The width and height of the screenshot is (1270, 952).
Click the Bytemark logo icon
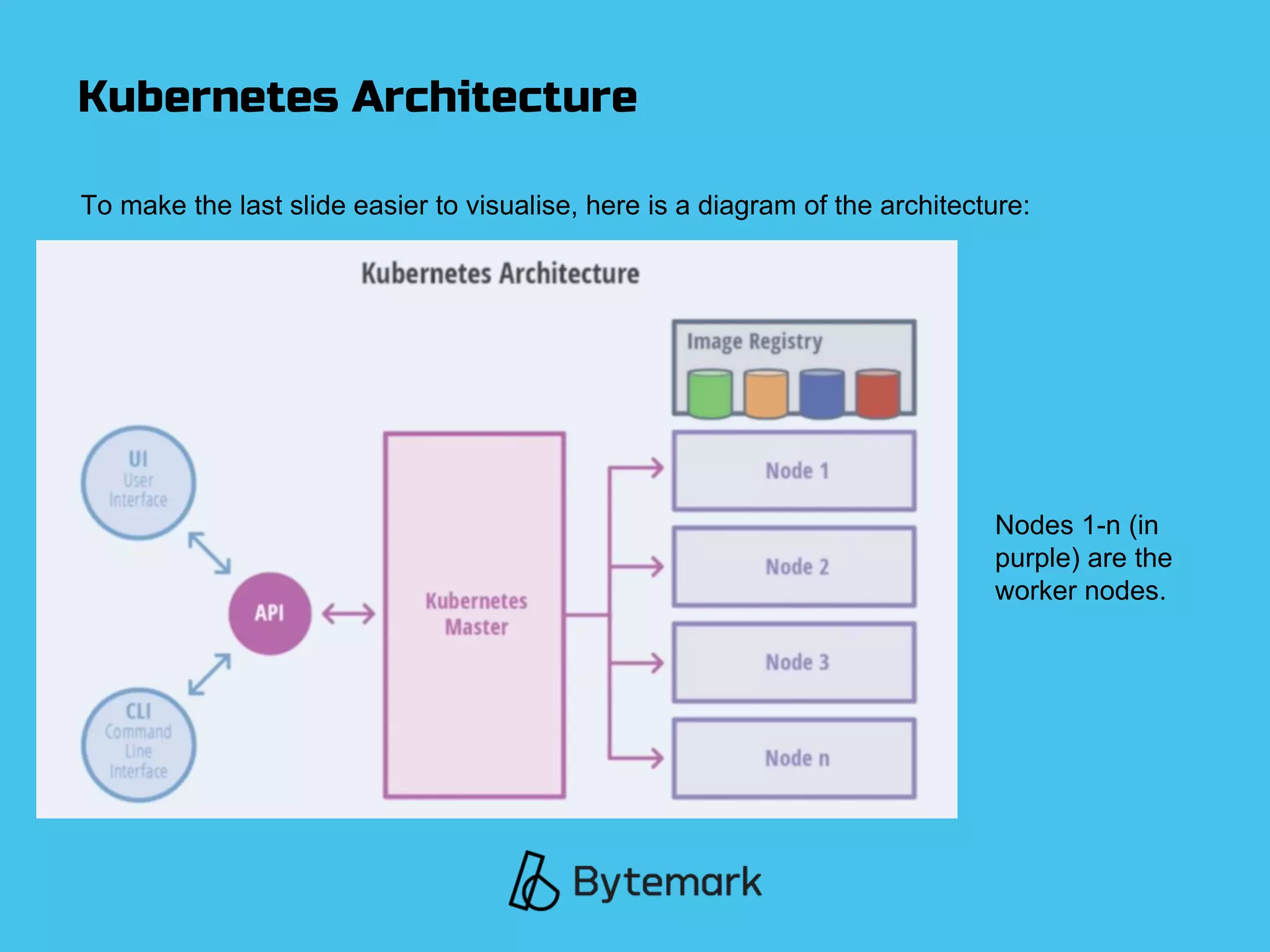coord(533,881)
